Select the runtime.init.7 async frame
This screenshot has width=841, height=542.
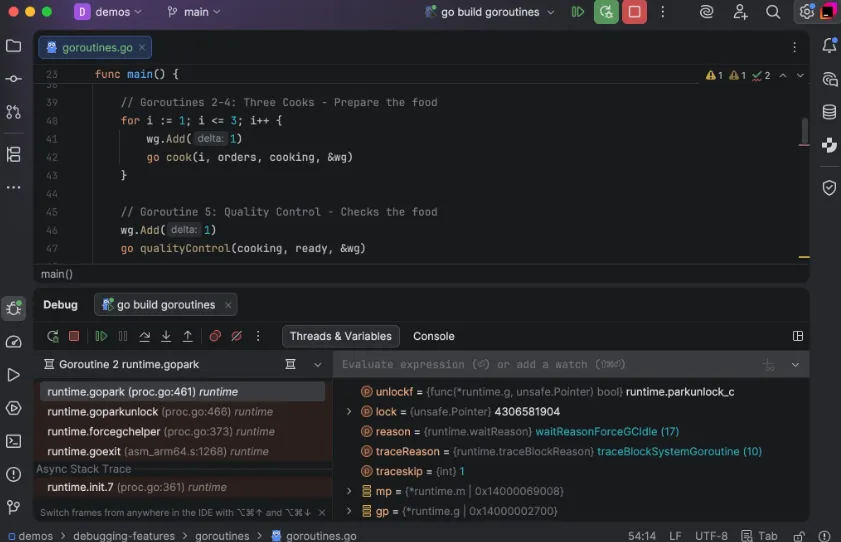pyautogui.click(x=182, y=487)
